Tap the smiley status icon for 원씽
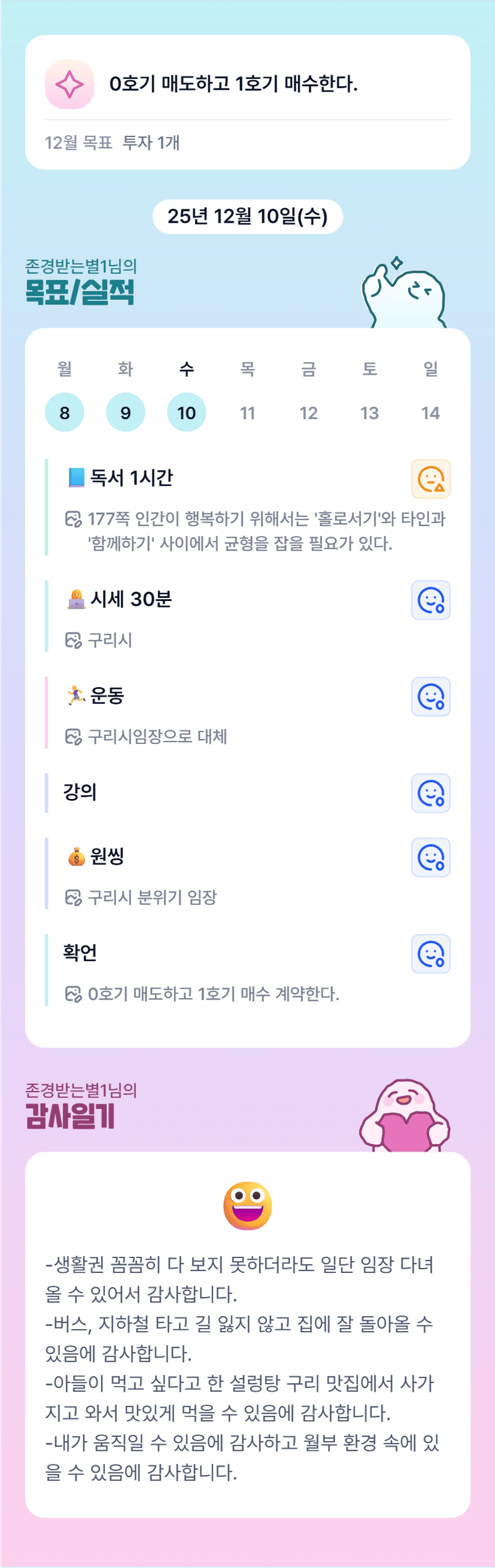Viewport: 495px width, 1568px height. coord(430,857)
